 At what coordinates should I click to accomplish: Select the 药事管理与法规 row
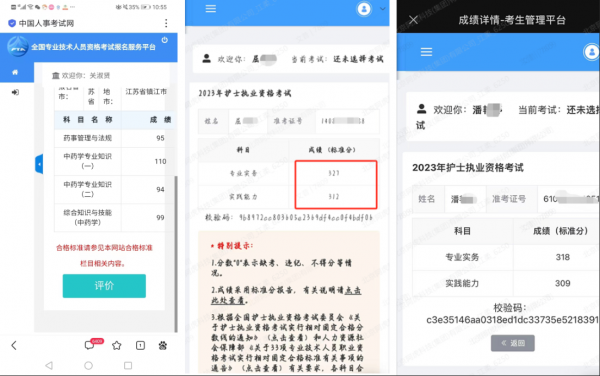coord(114,138)
